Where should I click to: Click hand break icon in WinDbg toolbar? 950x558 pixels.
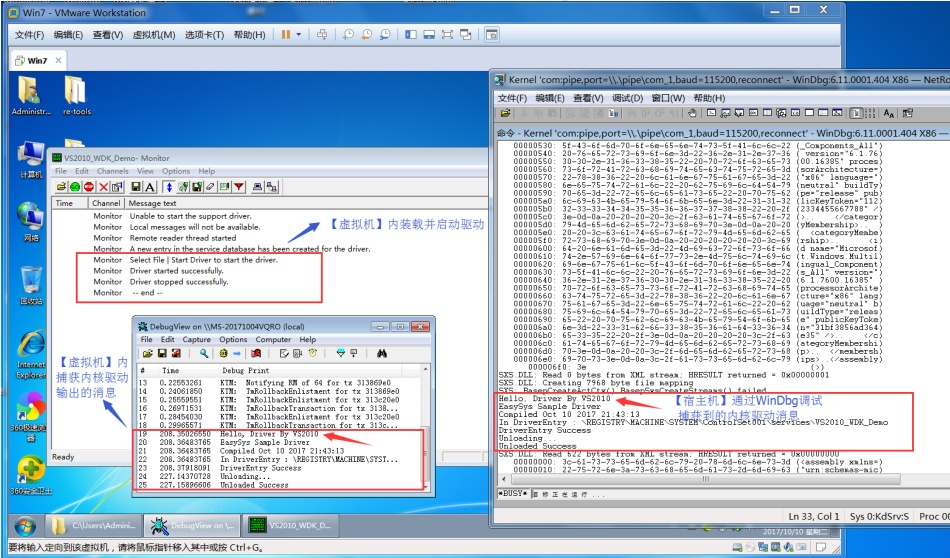pos(693,113)
